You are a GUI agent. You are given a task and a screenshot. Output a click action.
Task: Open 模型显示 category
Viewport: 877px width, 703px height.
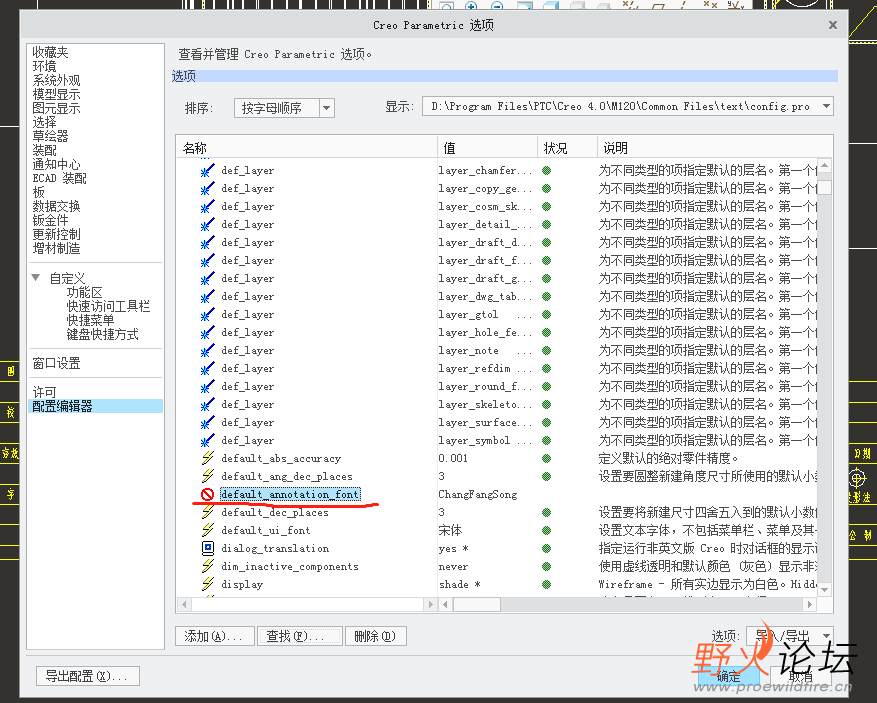[x=56, y=94]
